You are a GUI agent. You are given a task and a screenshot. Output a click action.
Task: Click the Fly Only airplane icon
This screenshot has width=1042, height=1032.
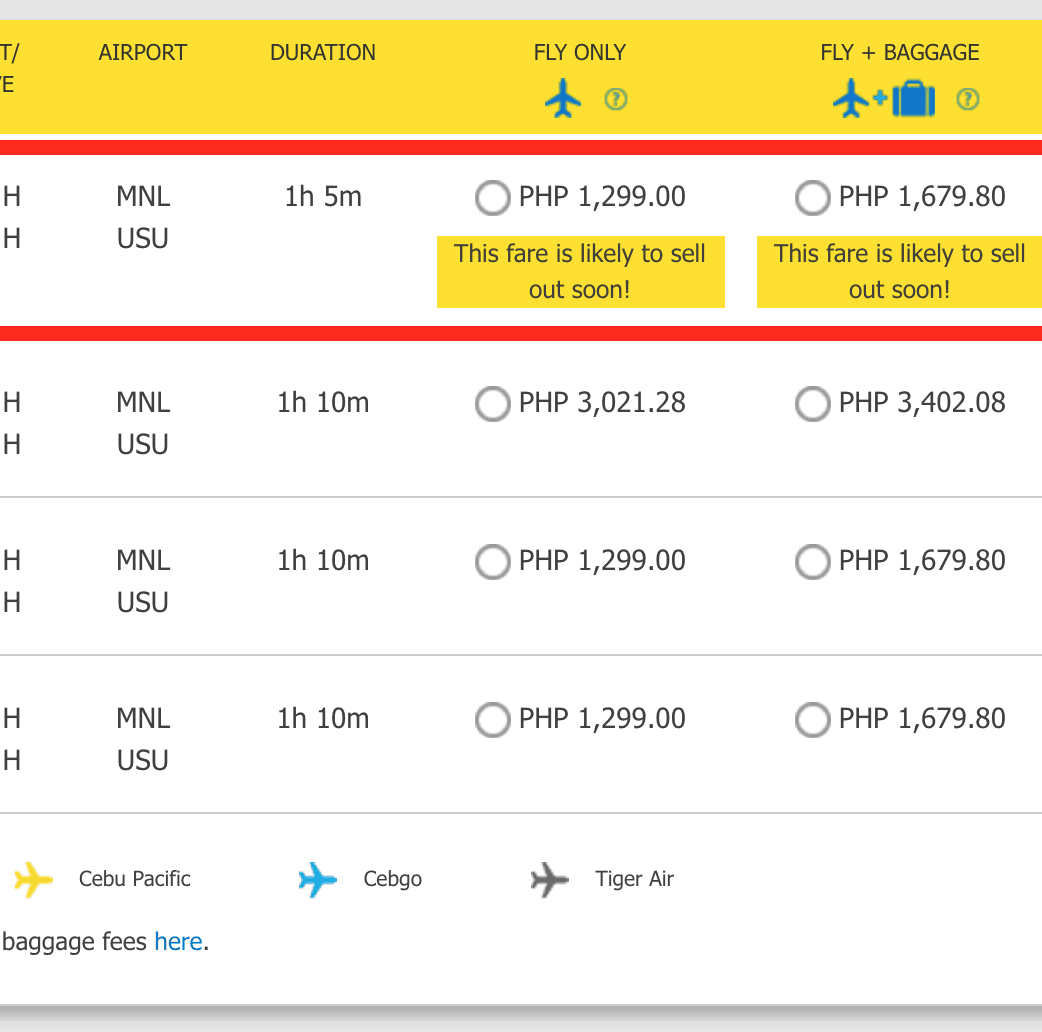(x=563, y=99)
